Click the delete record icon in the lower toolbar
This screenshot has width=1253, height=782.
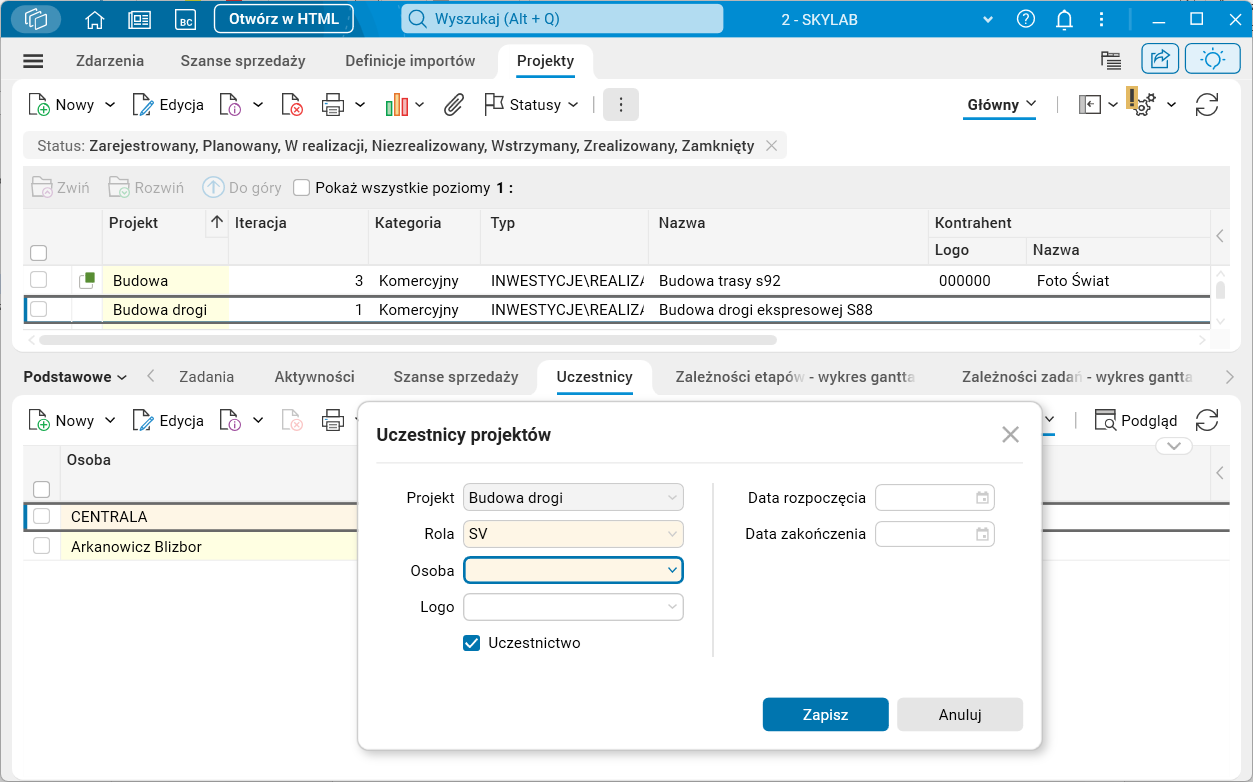click(292, 420)
